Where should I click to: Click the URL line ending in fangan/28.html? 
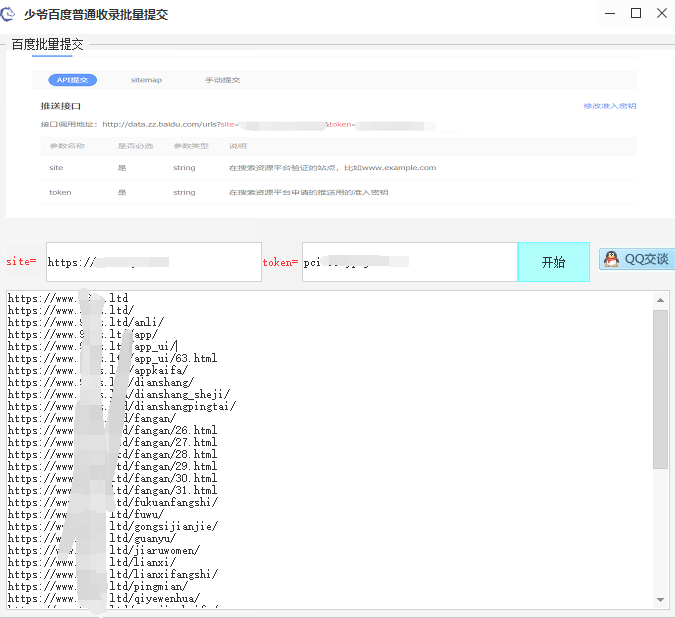pos(113,454)
